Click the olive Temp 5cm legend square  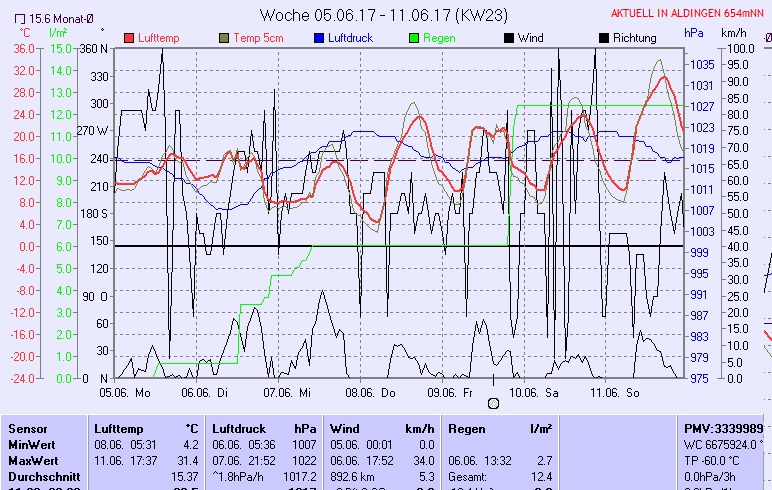[224, 38]
